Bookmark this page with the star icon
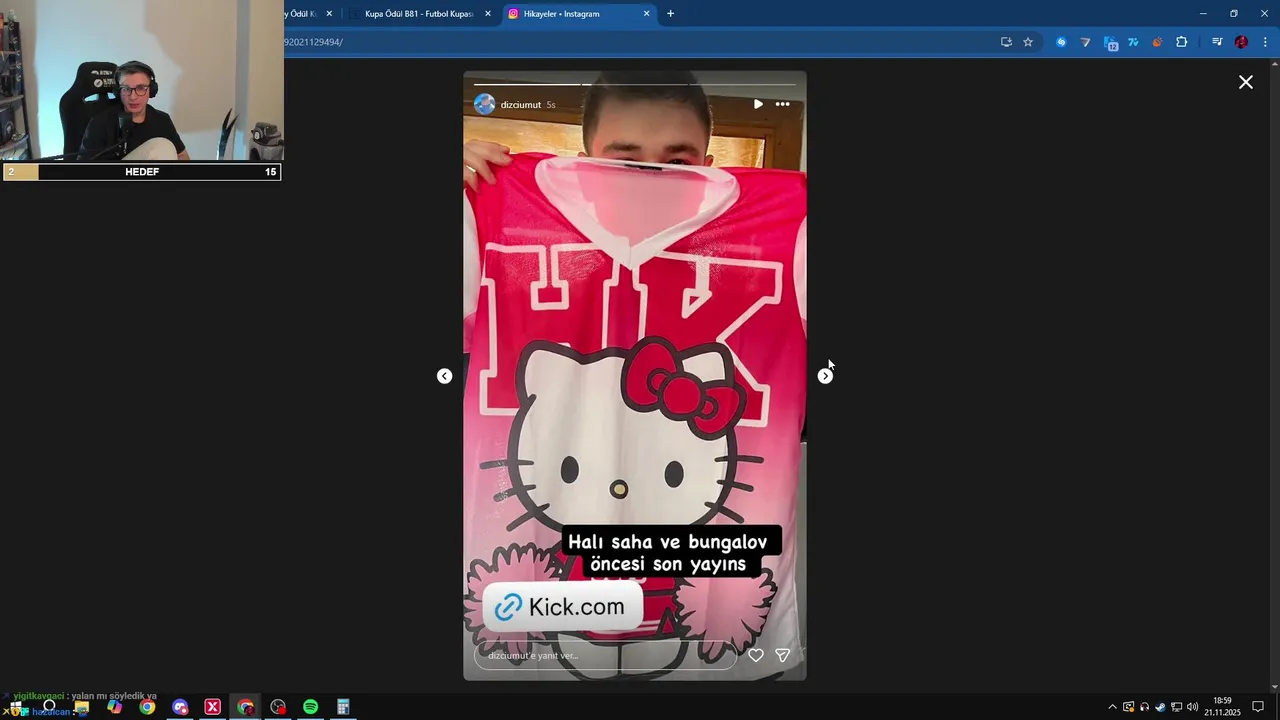Viewport: 1280px width, 720px height. pyautogui.click(x=1027, y=42)
